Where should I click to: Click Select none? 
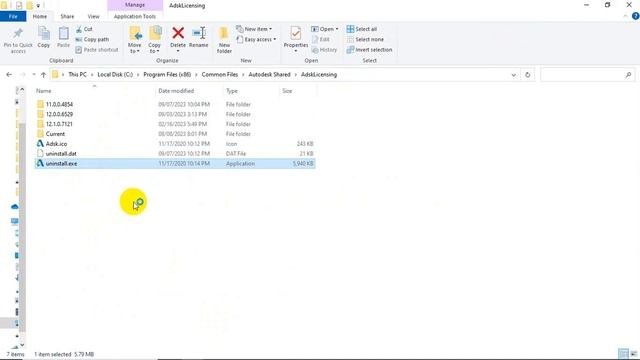point(365,40)
